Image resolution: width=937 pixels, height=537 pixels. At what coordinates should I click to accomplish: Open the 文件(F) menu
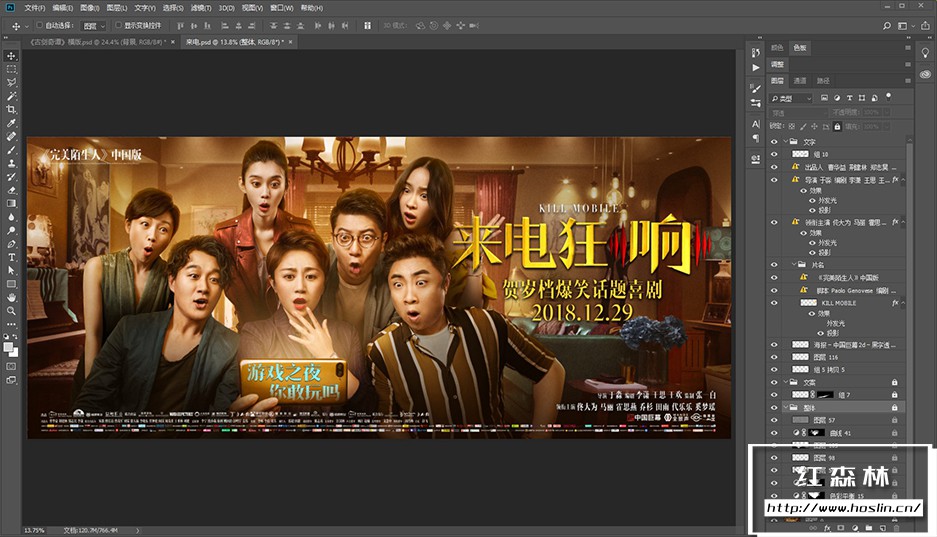click(35, 8)
